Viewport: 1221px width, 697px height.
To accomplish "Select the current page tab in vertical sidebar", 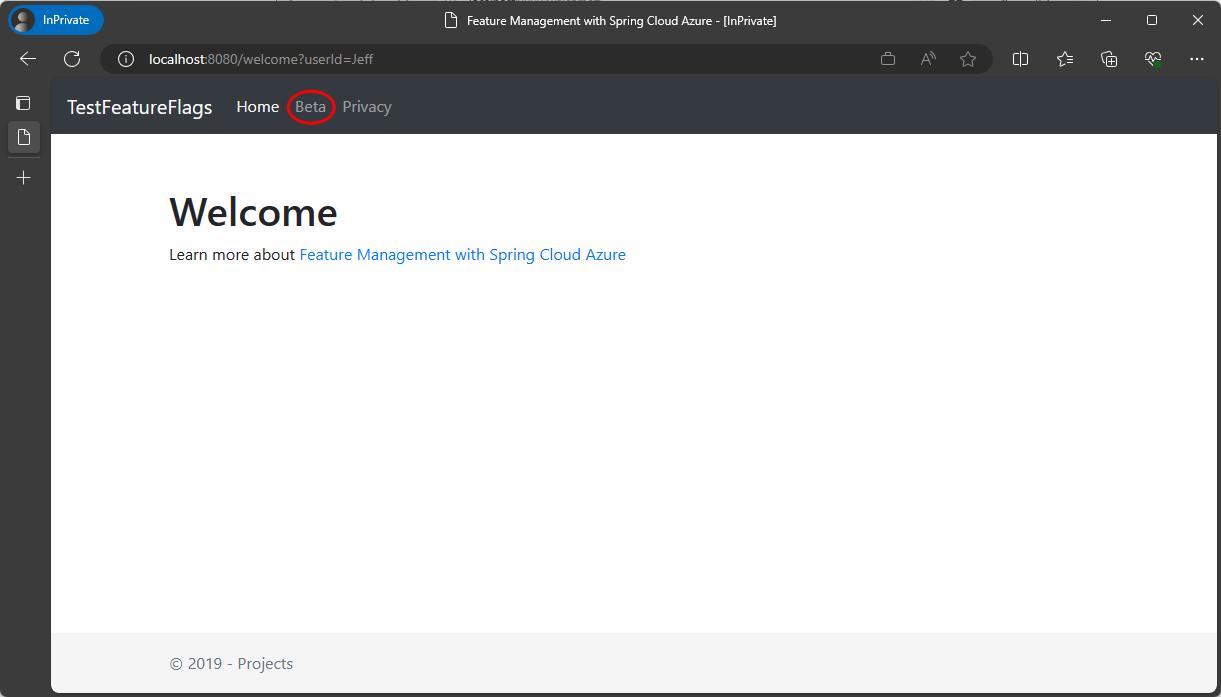I will tap(24, 137).
